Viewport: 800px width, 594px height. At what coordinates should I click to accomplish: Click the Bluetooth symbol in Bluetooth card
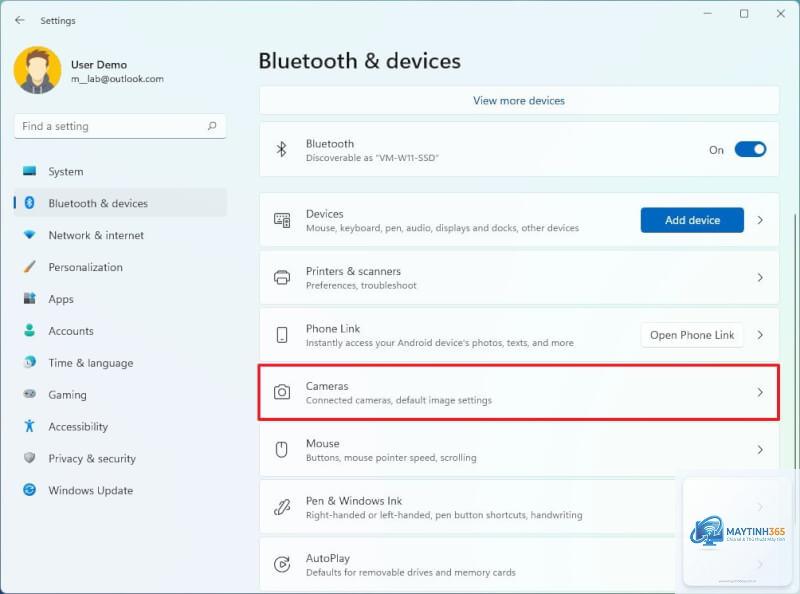click(x=282, y=150)
